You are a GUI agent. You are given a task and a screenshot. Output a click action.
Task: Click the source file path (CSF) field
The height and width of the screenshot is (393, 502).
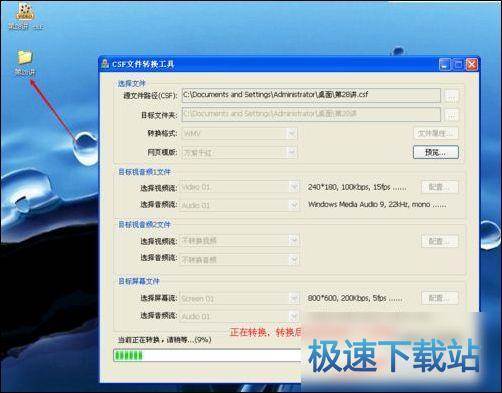311,95
